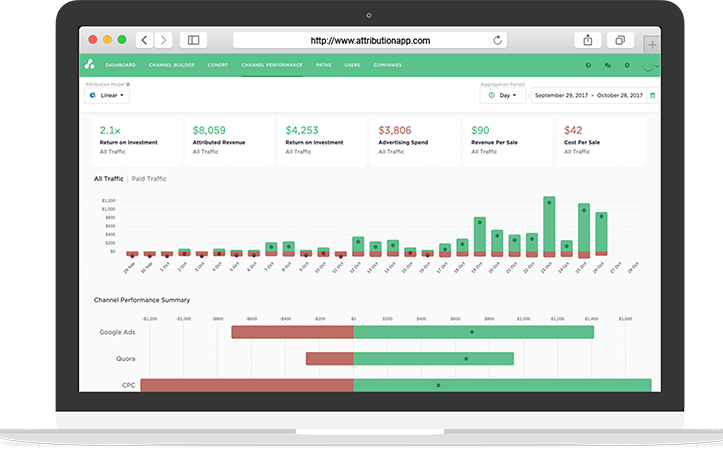Select the $42 Cost Per Sale card
Image resolution: width=723 pixels, height=450 pixels.
(x=601, y=141)
